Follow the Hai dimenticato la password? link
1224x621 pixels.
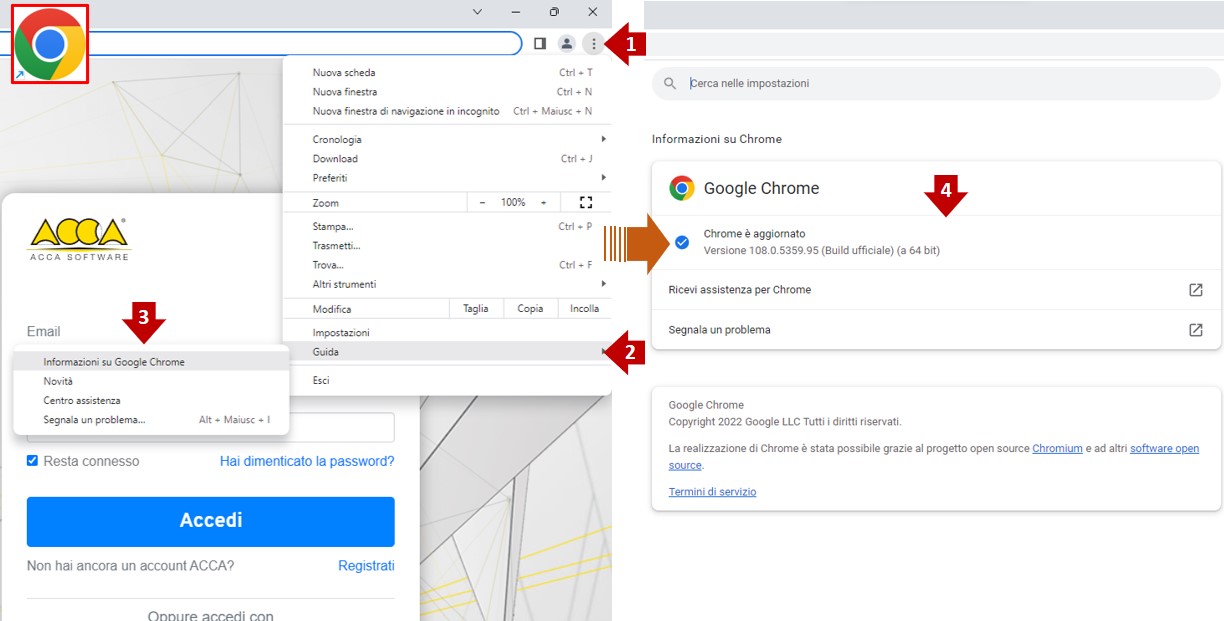307,461
